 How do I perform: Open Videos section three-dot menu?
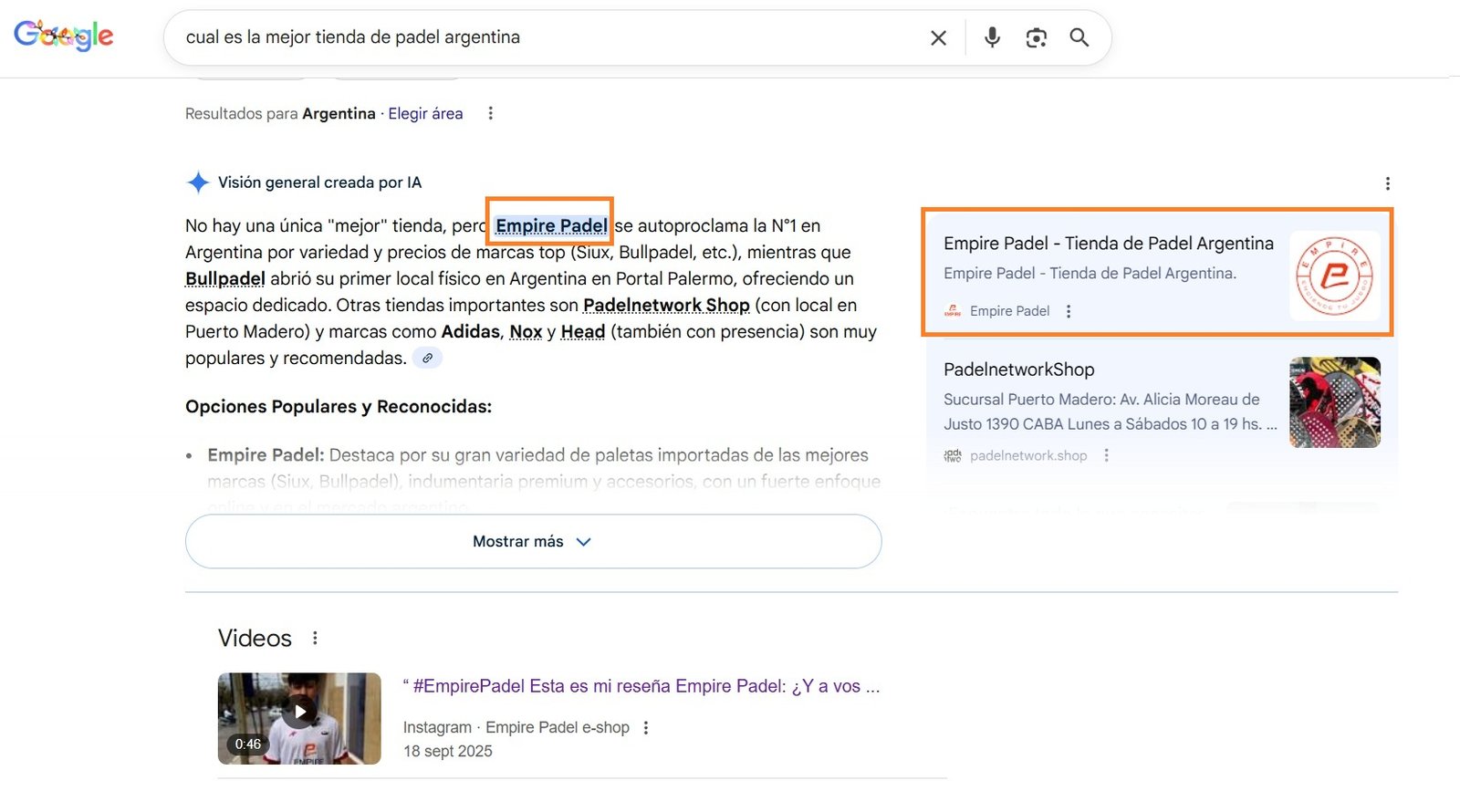315,638
